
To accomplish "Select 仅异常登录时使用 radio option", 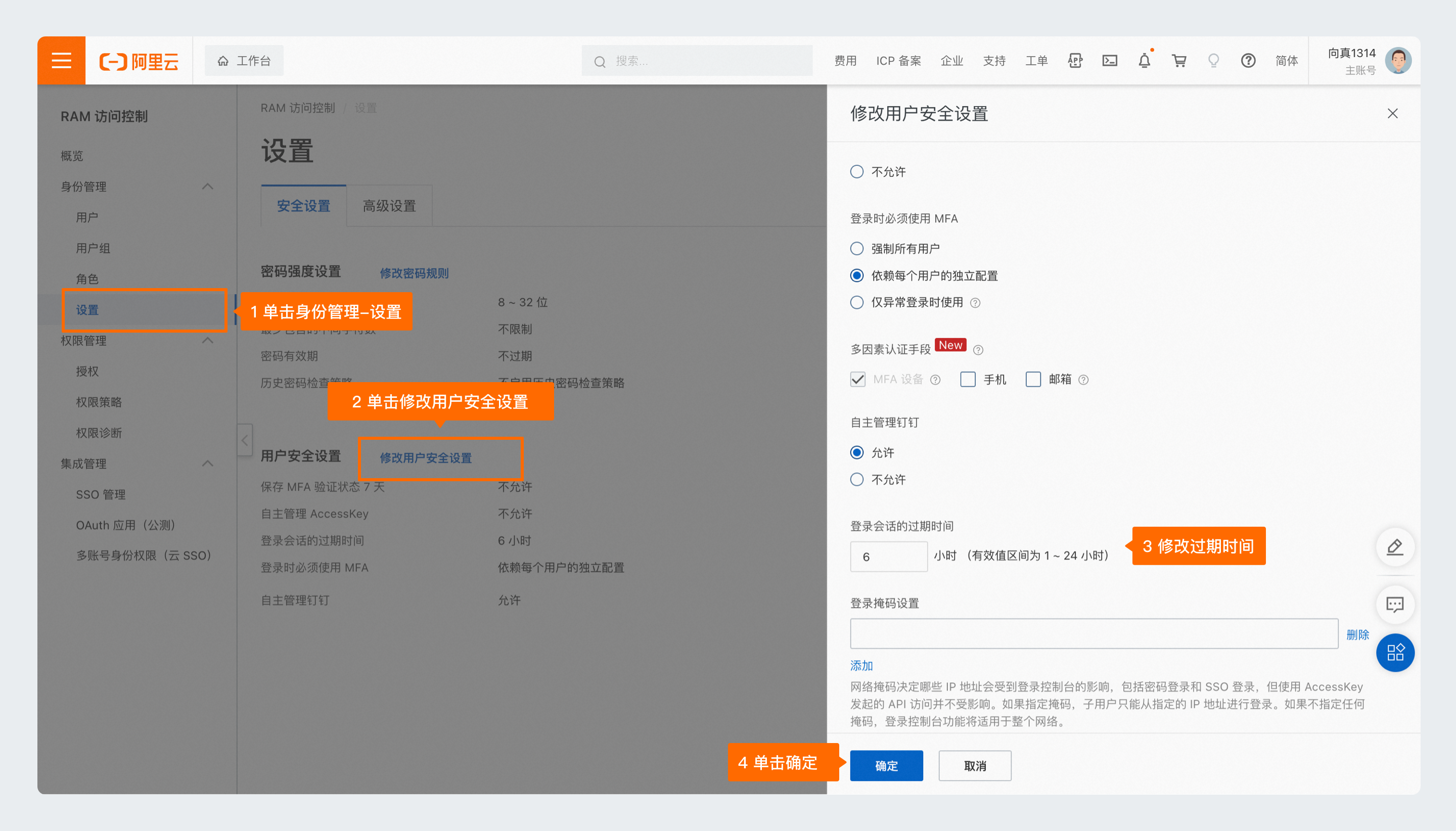I will point(857,302).
